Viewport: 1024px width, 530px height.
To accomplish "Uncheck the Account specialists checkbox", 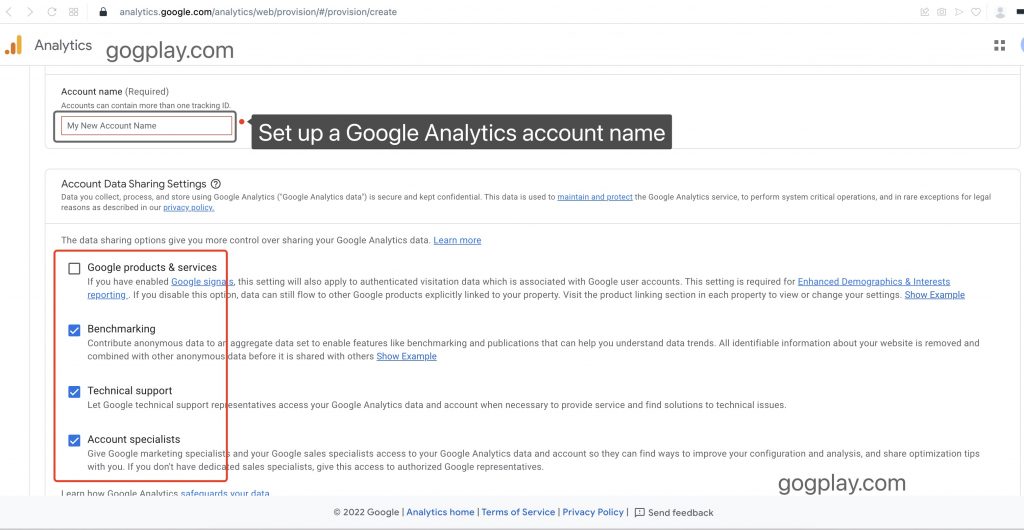I will tap(74, 441).
